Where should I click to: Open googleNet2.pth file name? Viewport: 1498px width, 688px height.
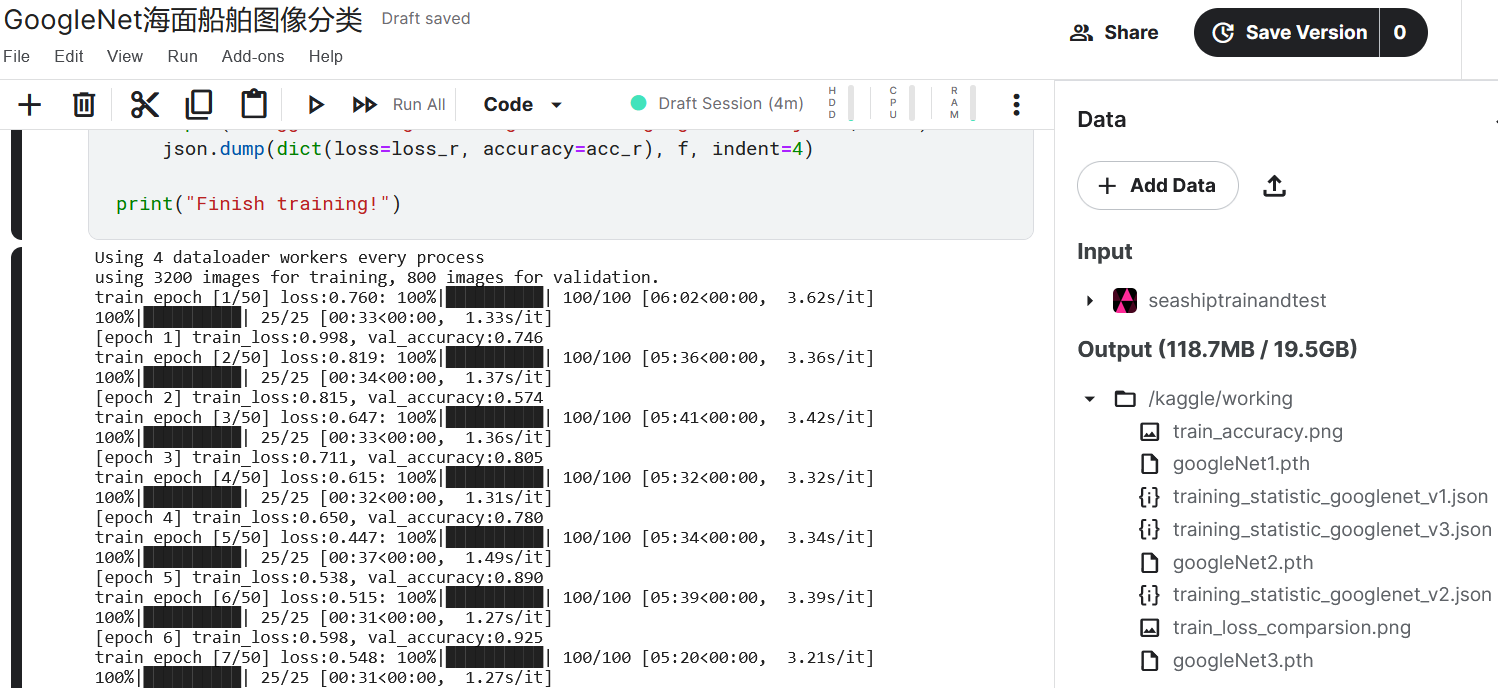point(1243,563)
